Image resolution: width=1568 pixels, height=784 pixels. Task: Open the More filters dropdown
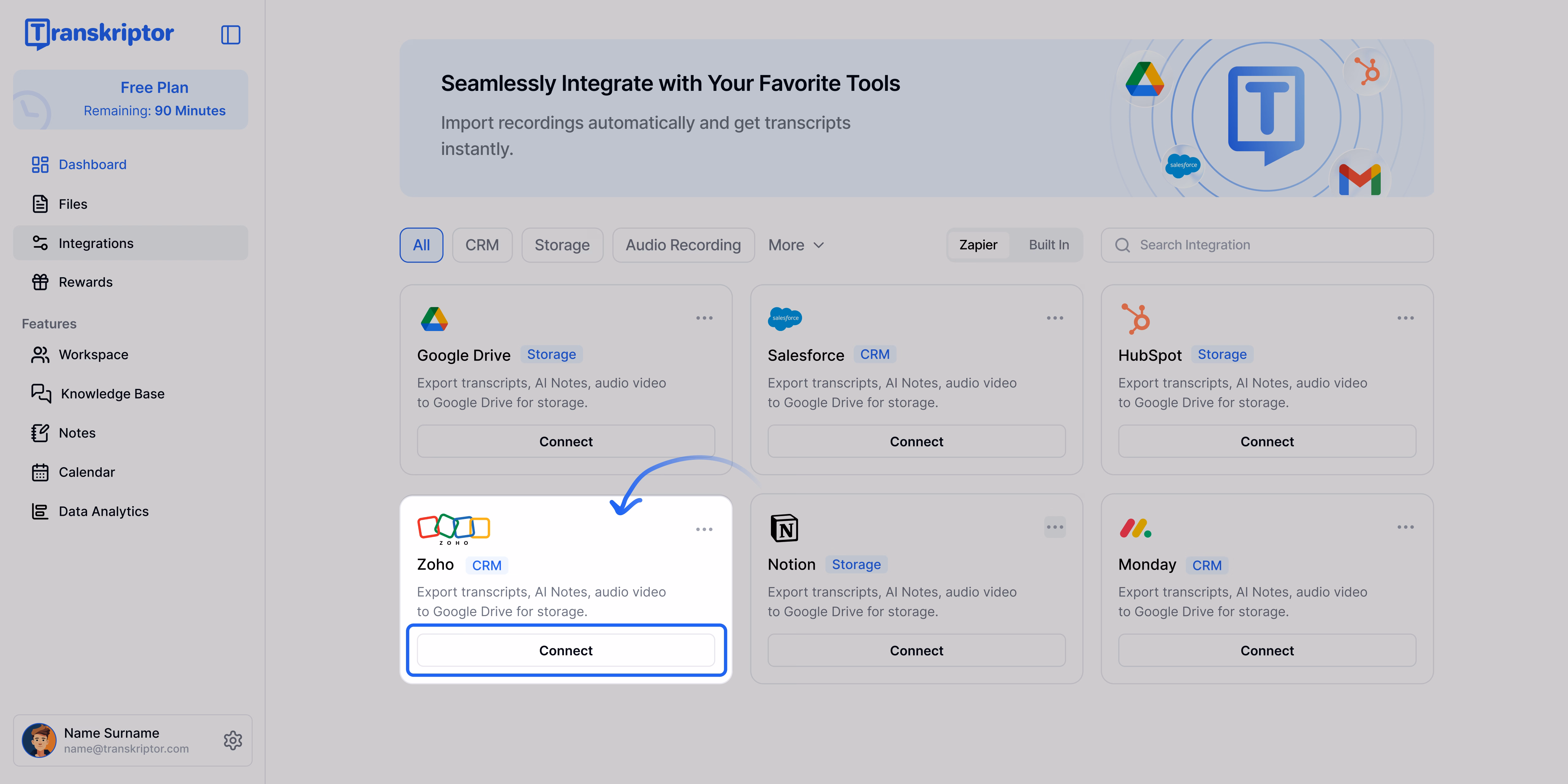[x=795, y=245]
